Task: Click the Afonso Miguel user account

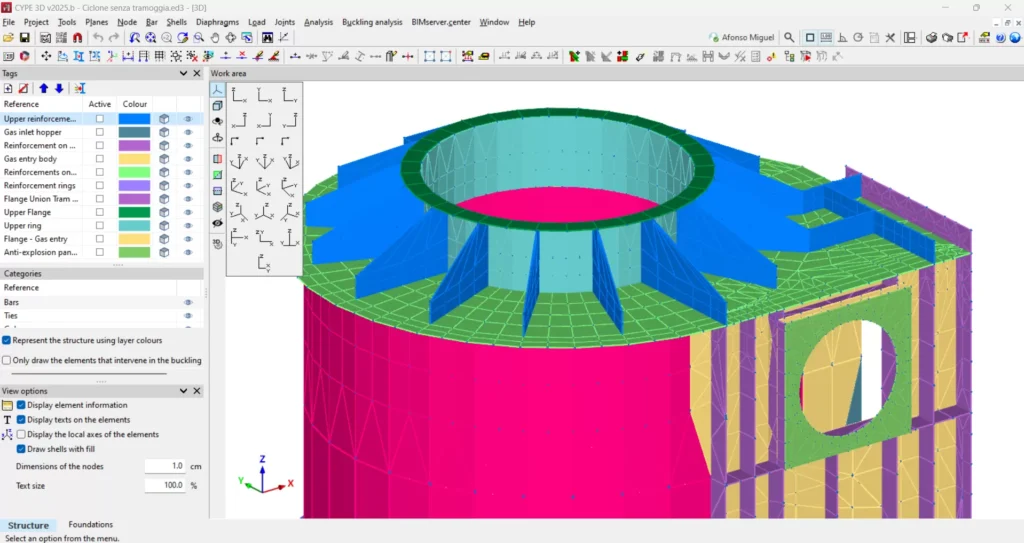Action: (x=741, y=38)
